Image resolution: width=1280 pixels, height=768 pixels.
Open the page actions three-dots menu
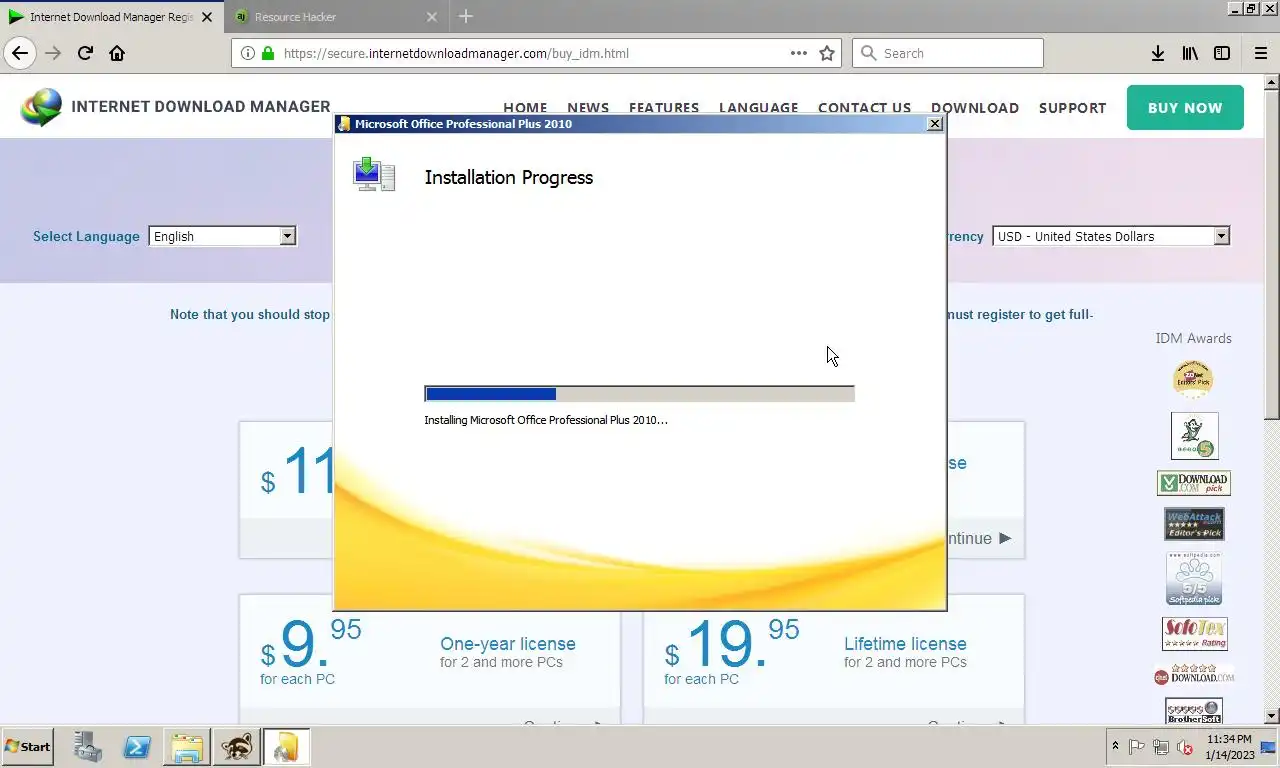tap(799, 53)
